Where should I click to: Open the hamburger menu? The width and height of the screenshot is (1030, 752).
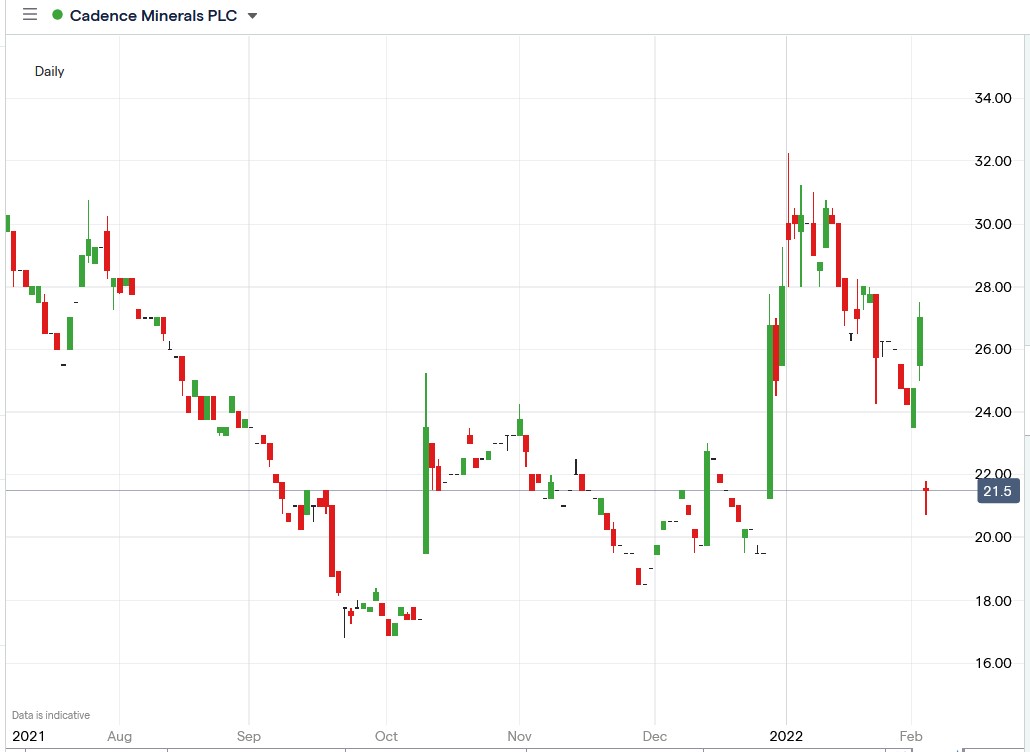pos(29,15)
